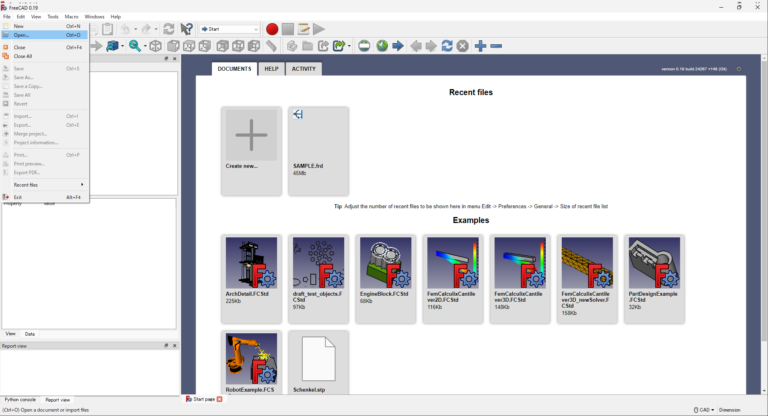Switch to the ACTIVITY tab

(304, 69)
